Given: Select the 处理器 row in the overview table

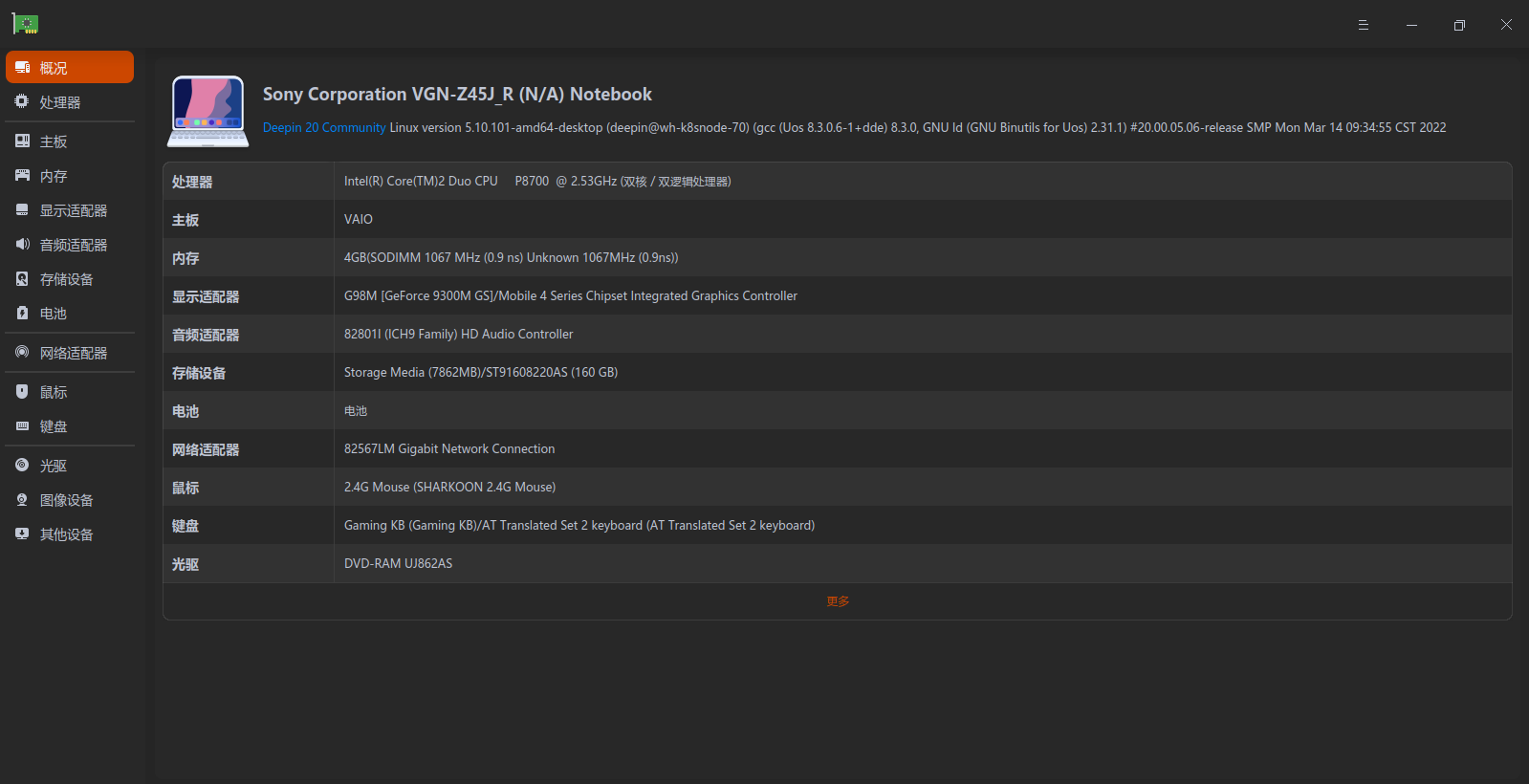Looking at the screenshot, I should [837, 182].
